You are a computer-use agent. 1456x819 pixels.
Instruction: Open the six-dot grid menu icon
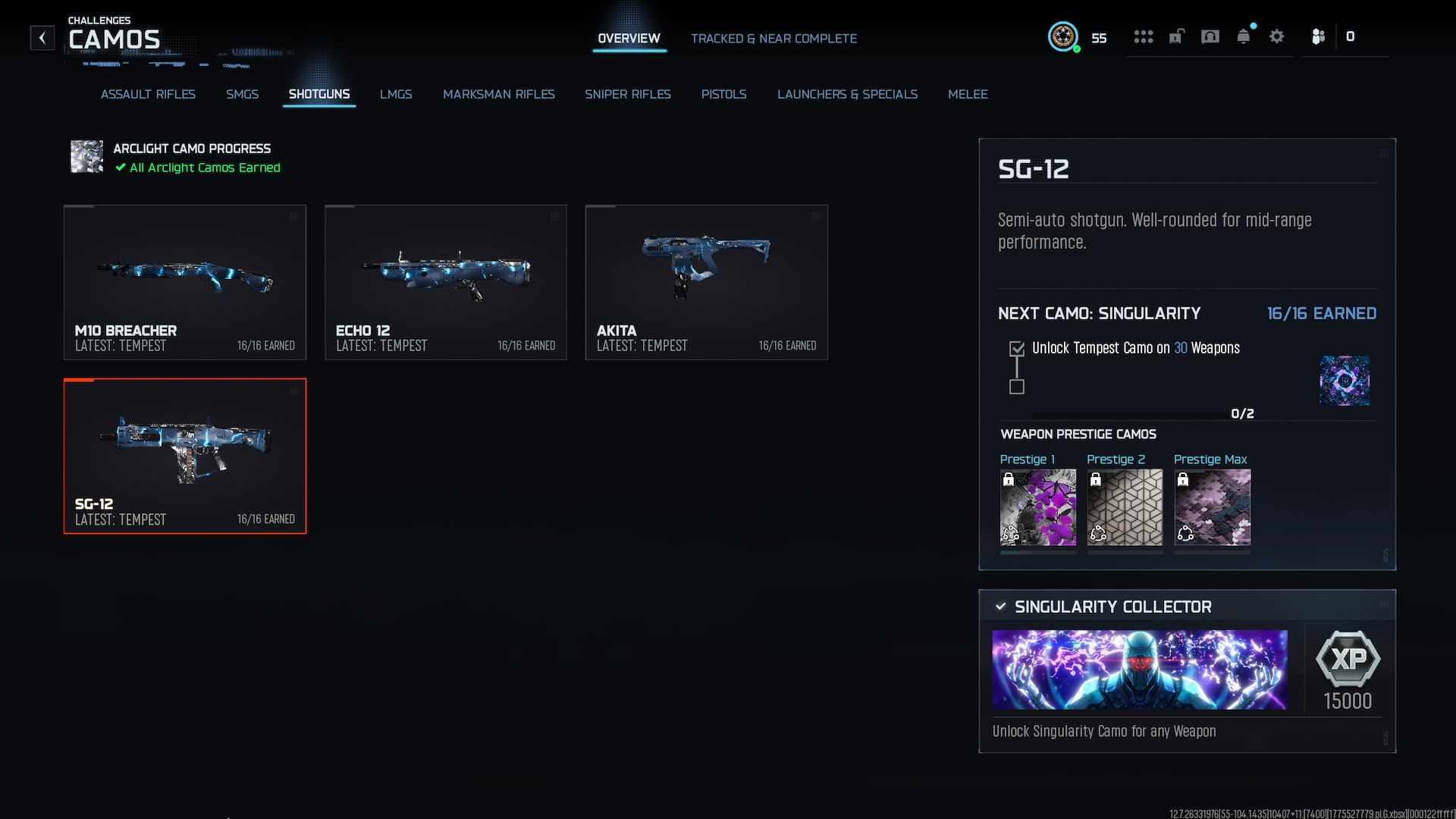(x=1143, y=36)
